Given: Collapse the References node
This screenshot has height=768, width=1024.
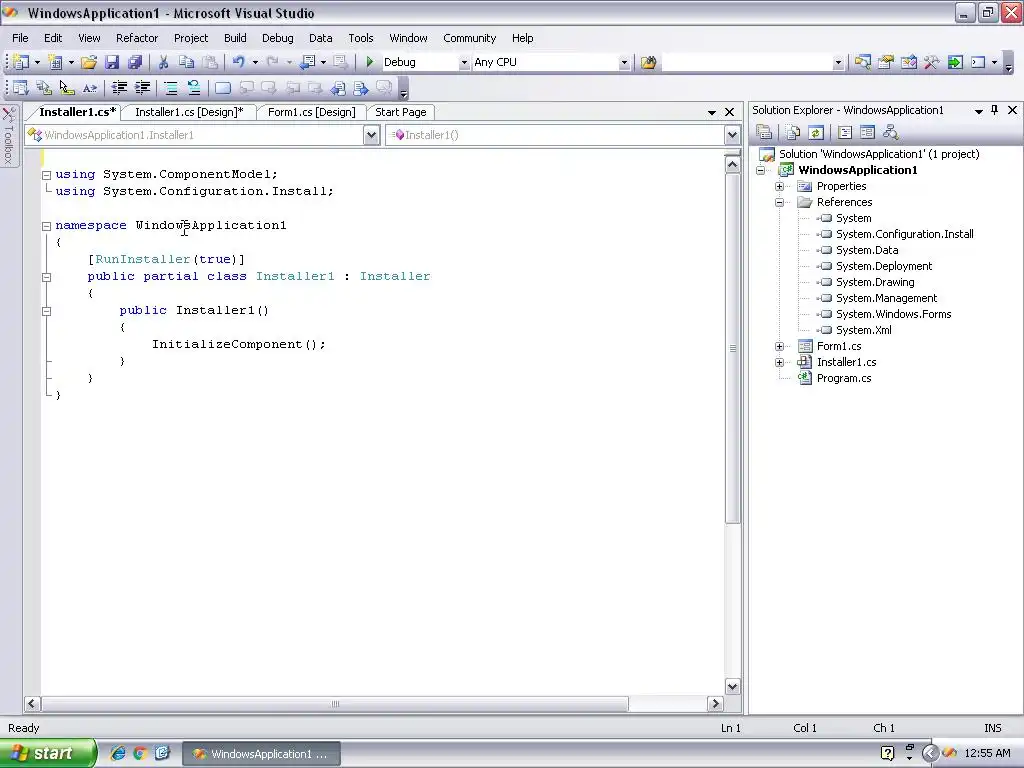Looking at the screenshot, I should pyautogui.click(x=779, y=202).
